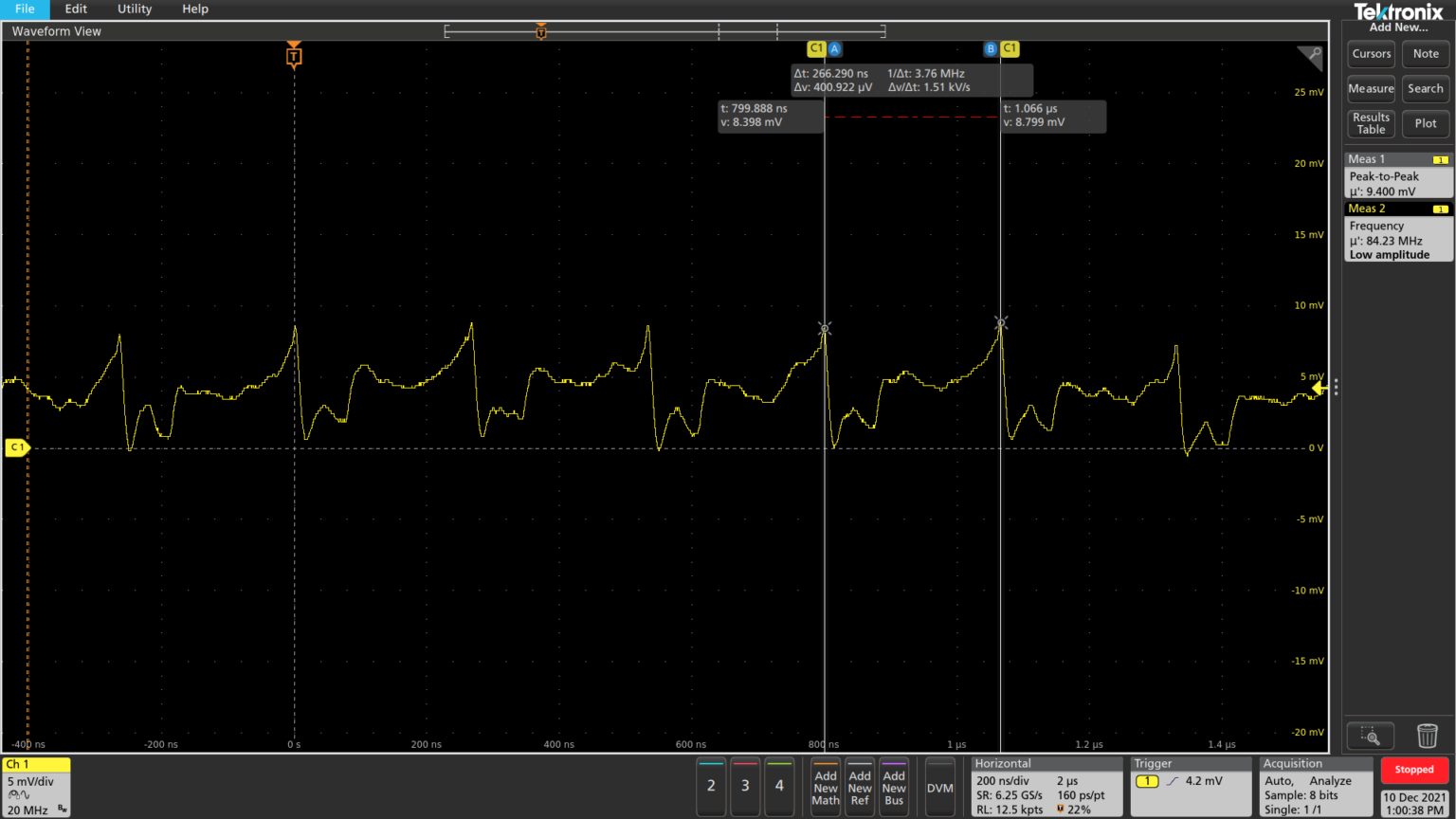Image resolution: width=1456 pixels, height=819 pixels.
Task: Open the File menu
Action: 26,9
